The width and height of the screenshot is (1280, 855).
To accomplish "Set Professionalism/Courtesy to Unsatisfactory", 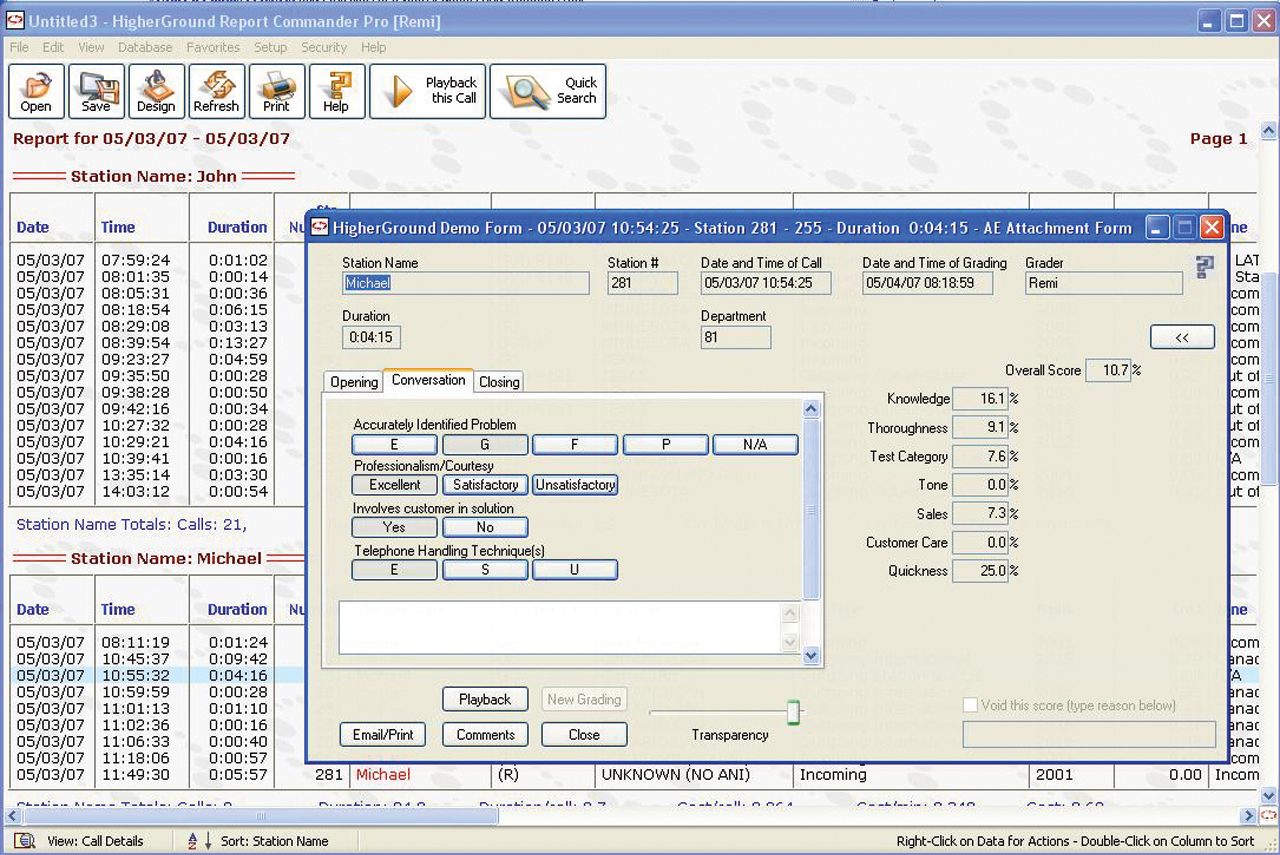I will pyautogui.click(x=575, y=485).
